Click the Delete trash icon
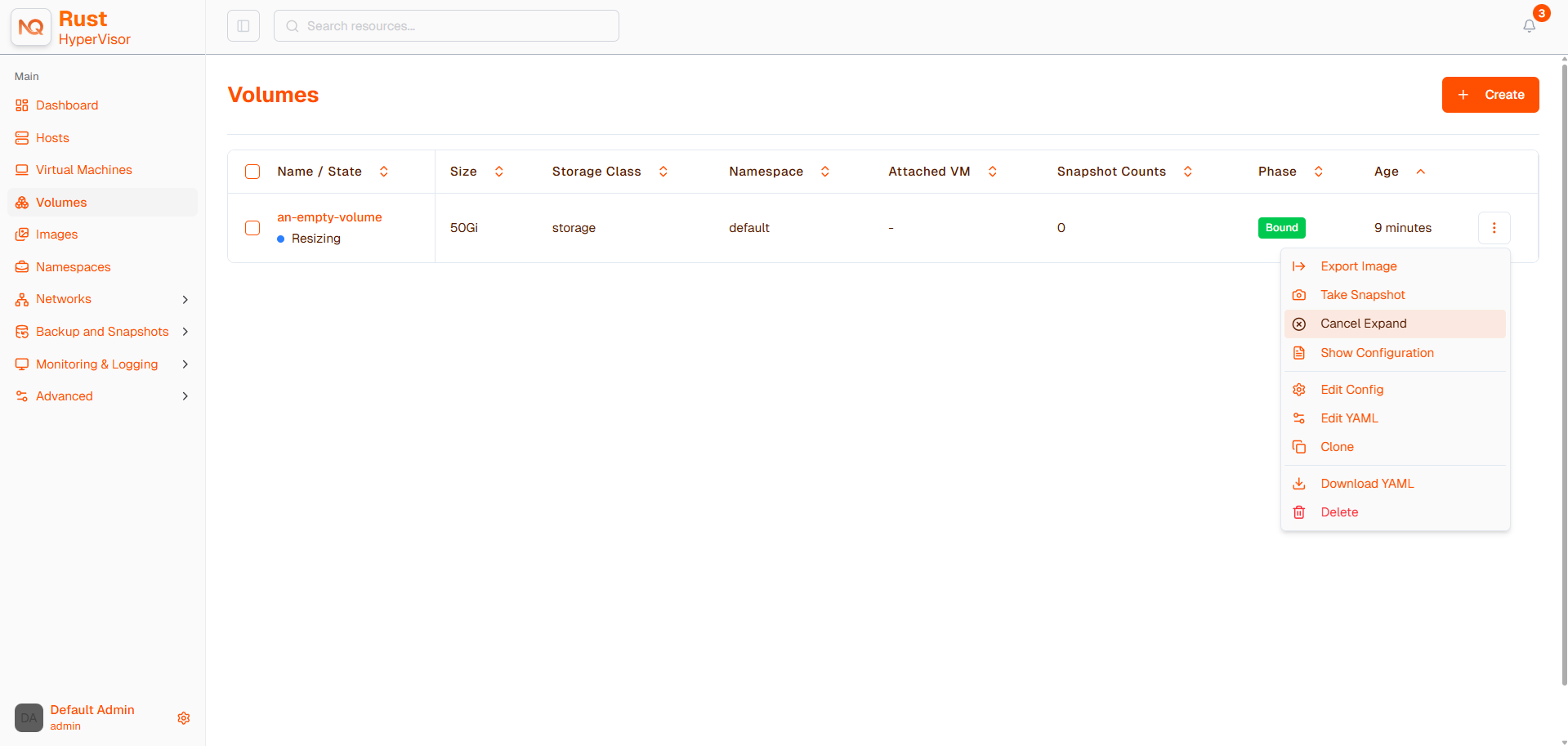 pos(1299,512)
